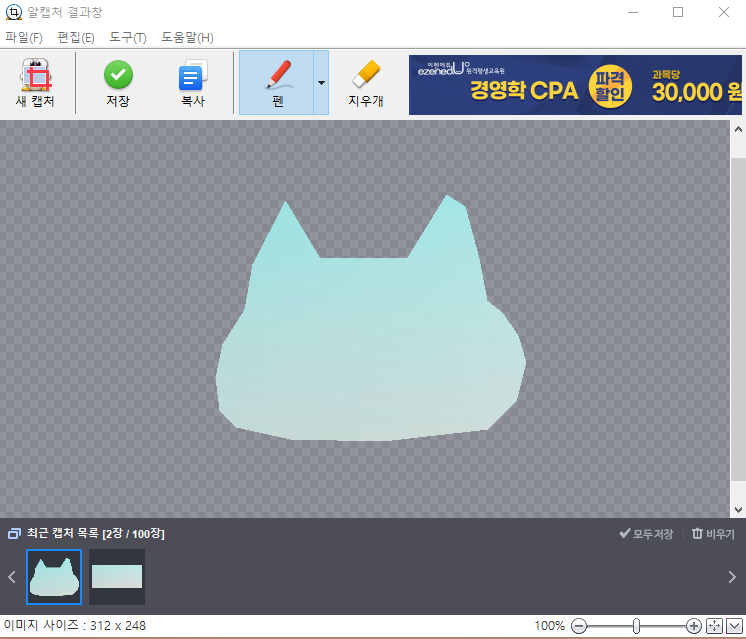Go to next thumbnails with right arrow
746x639 pixels.
(732, 577)
